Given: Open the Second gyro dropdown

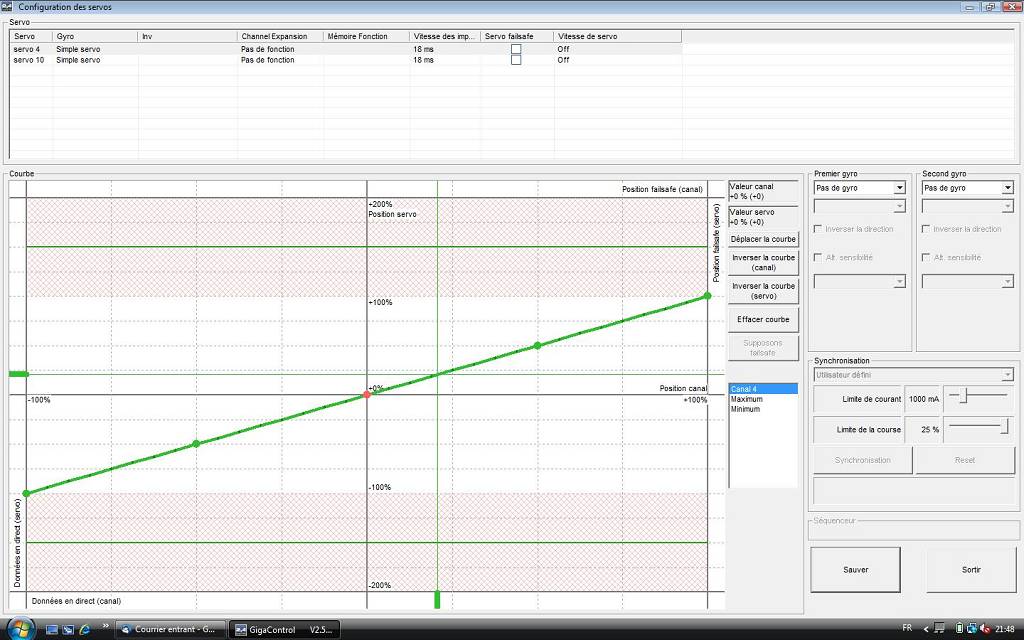Looking at the screenshot, I should click(x=967, y=188).
